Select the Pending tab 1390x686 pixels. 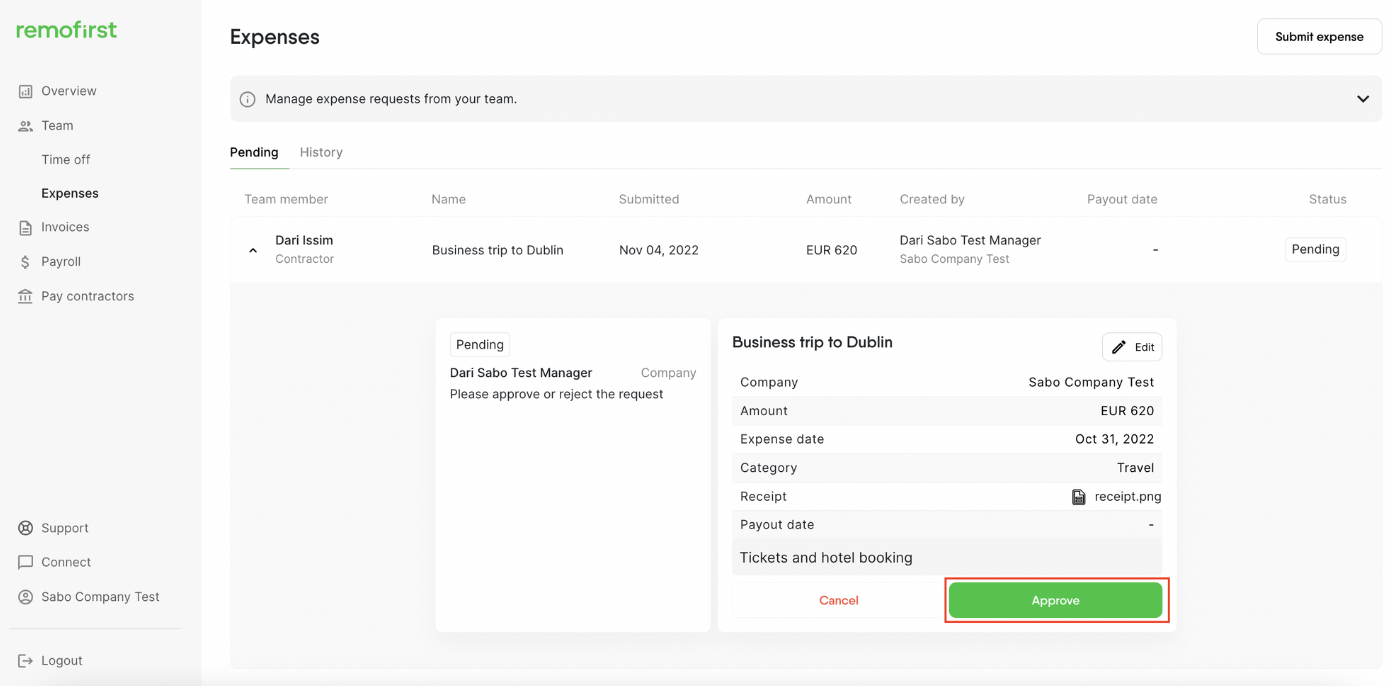(x=254, y=152)
